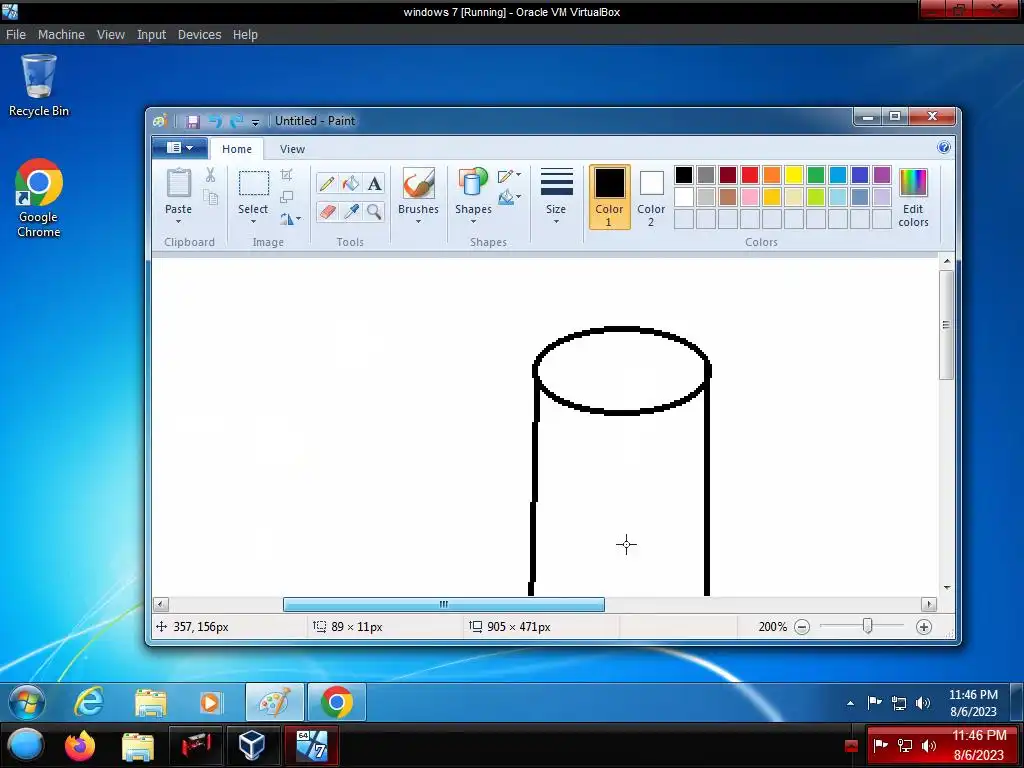The height and width of the screenshot is (768, 1024).
Task: Select Color 2 background box
Action: (x=651, y=197)
